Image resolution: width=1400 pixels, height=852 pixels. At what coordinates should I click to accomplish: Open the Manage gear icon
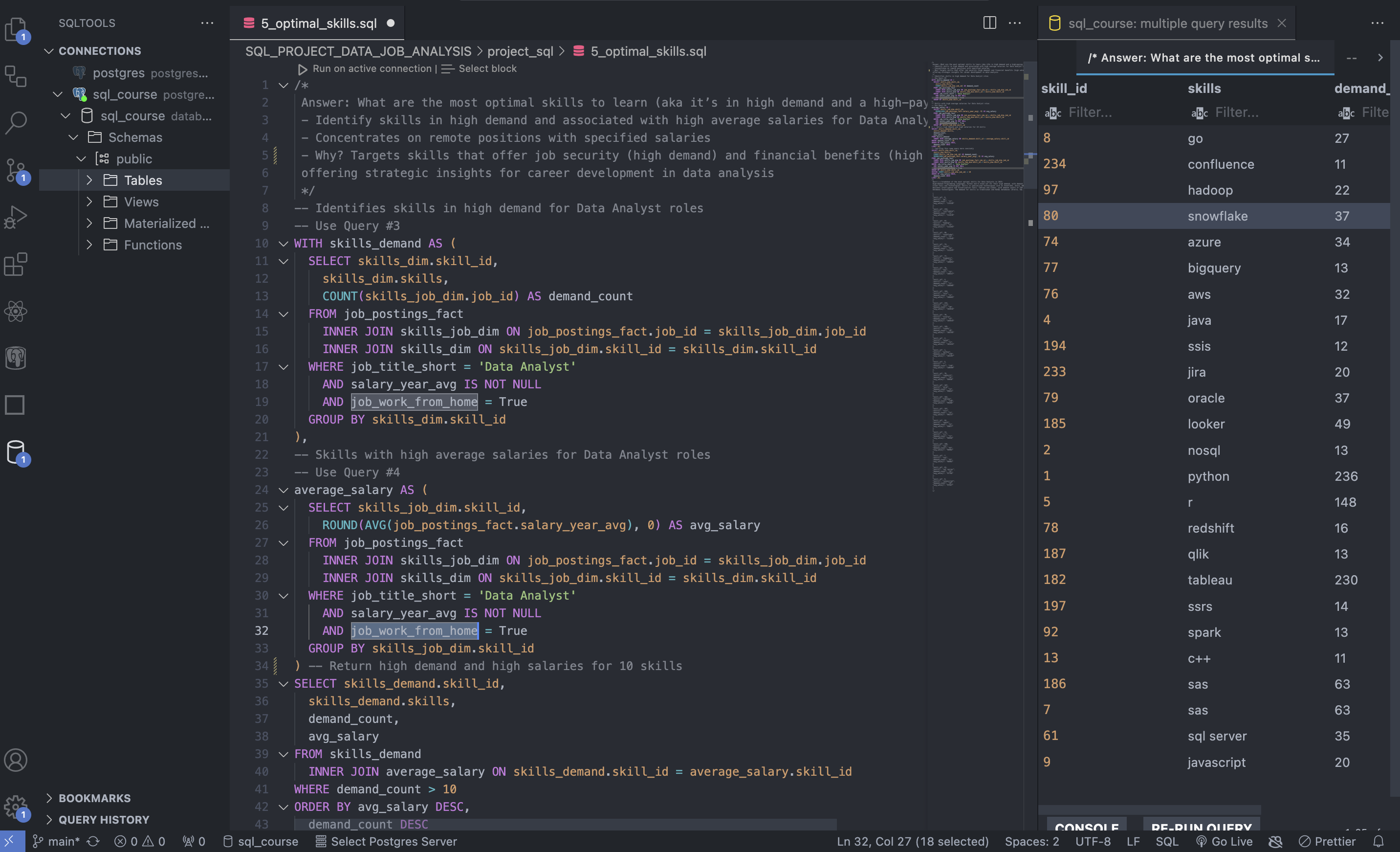point(16,806)
